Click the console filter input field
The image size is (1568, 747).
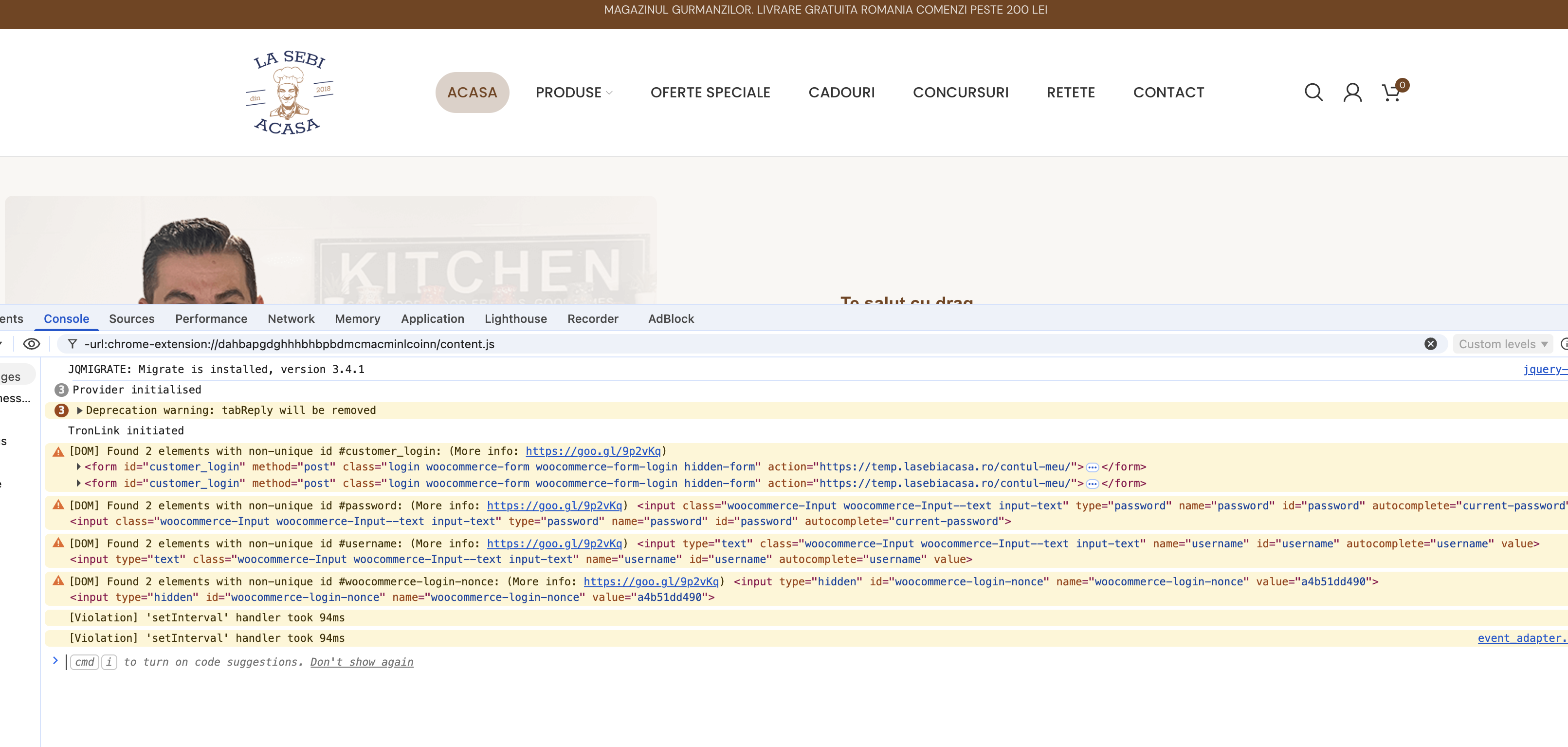730,344
